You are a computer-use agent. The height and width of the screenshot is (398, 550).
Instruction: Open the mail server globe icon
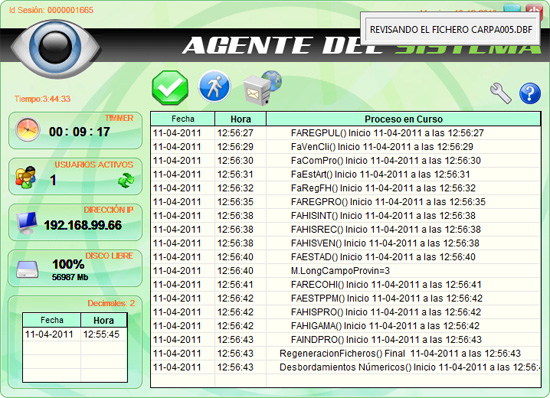click(263, 87)
